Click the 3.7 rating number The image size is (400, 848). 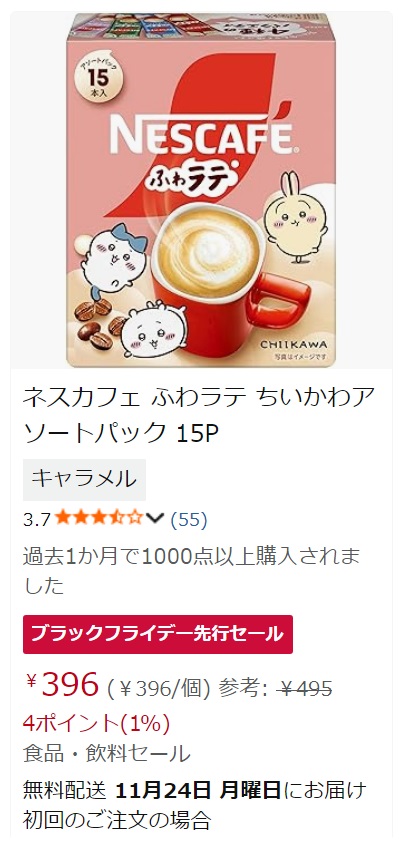click(37, 520)
